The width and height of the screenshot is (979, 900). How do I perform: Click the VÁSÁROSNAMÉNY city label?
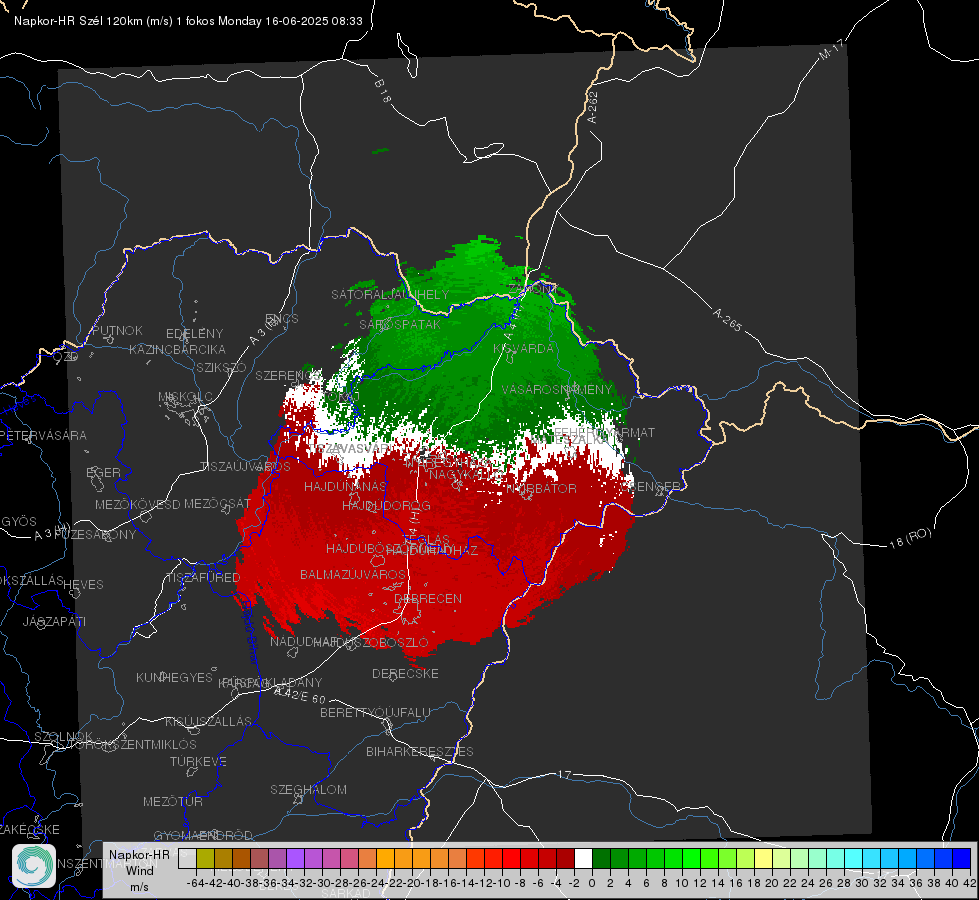(557, 389)
